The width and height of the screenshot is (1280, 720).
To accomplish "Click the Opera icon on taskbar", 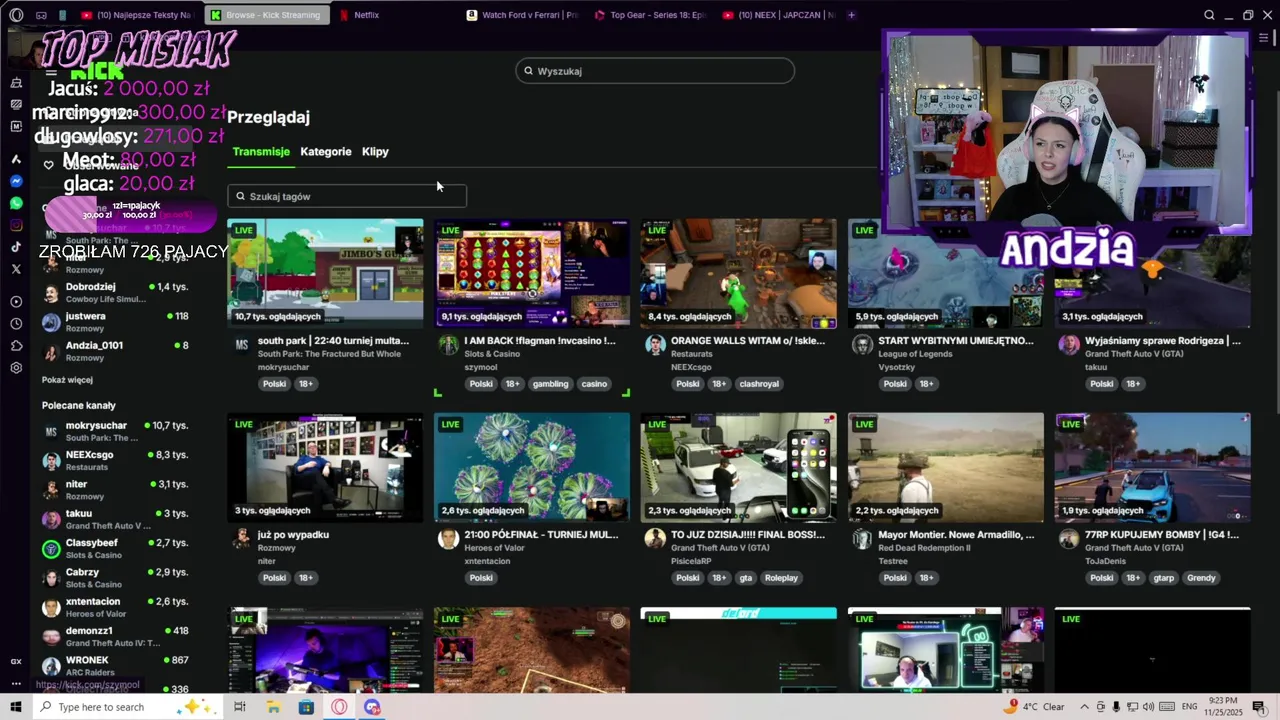I will tap(339, 707).
